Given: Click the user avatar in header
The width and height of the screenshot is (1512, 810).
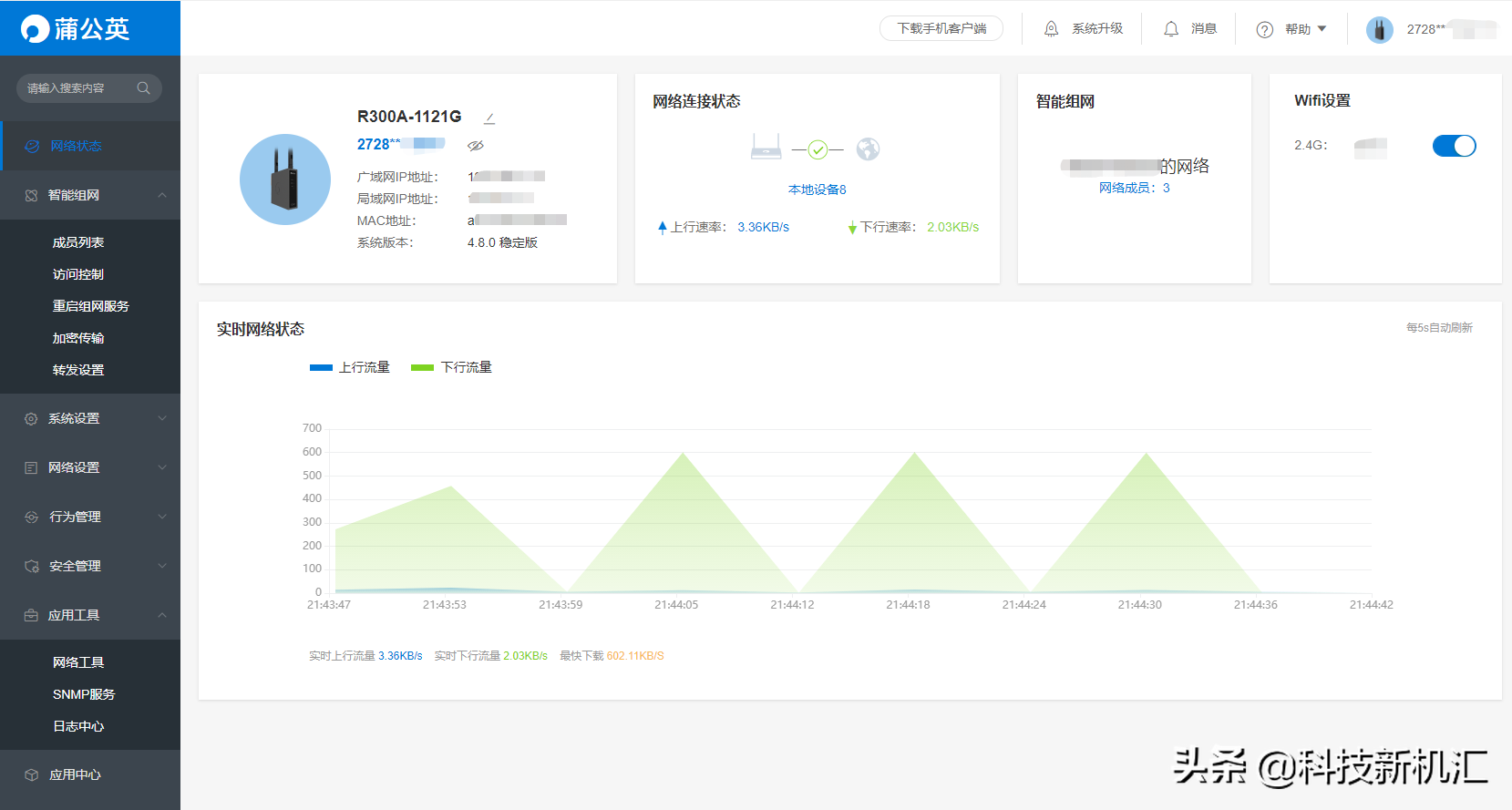Looking at the screenshot, I should pos(1380,29).
